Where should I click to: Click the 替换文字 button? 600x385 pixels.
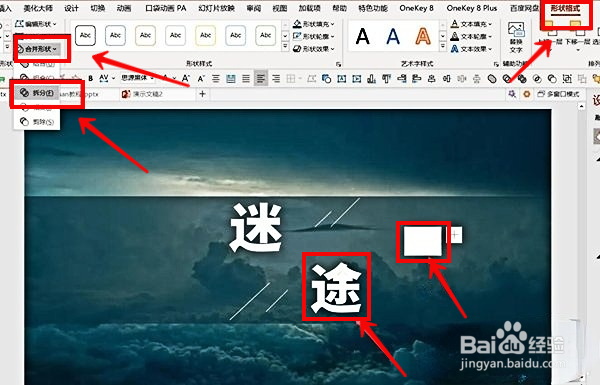pyautogui.click(x=516, y=37)
